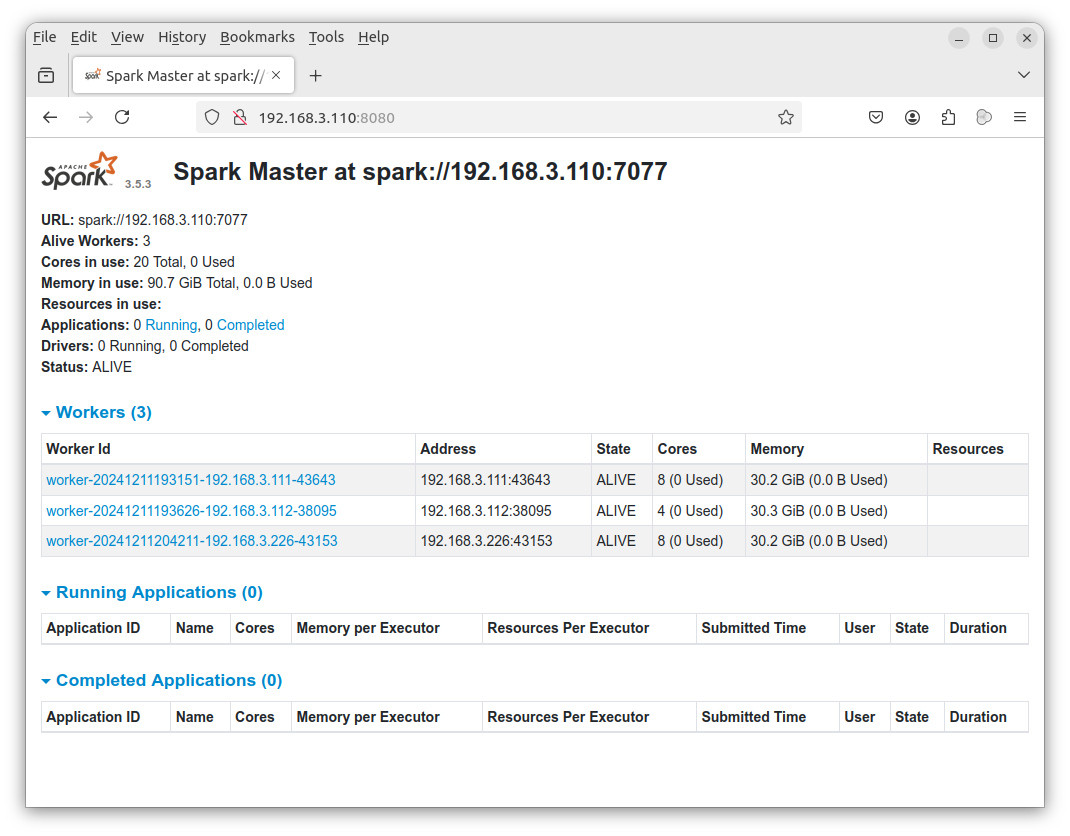Maximize the Firefox window
The image size is (1070, 836).
992,38
